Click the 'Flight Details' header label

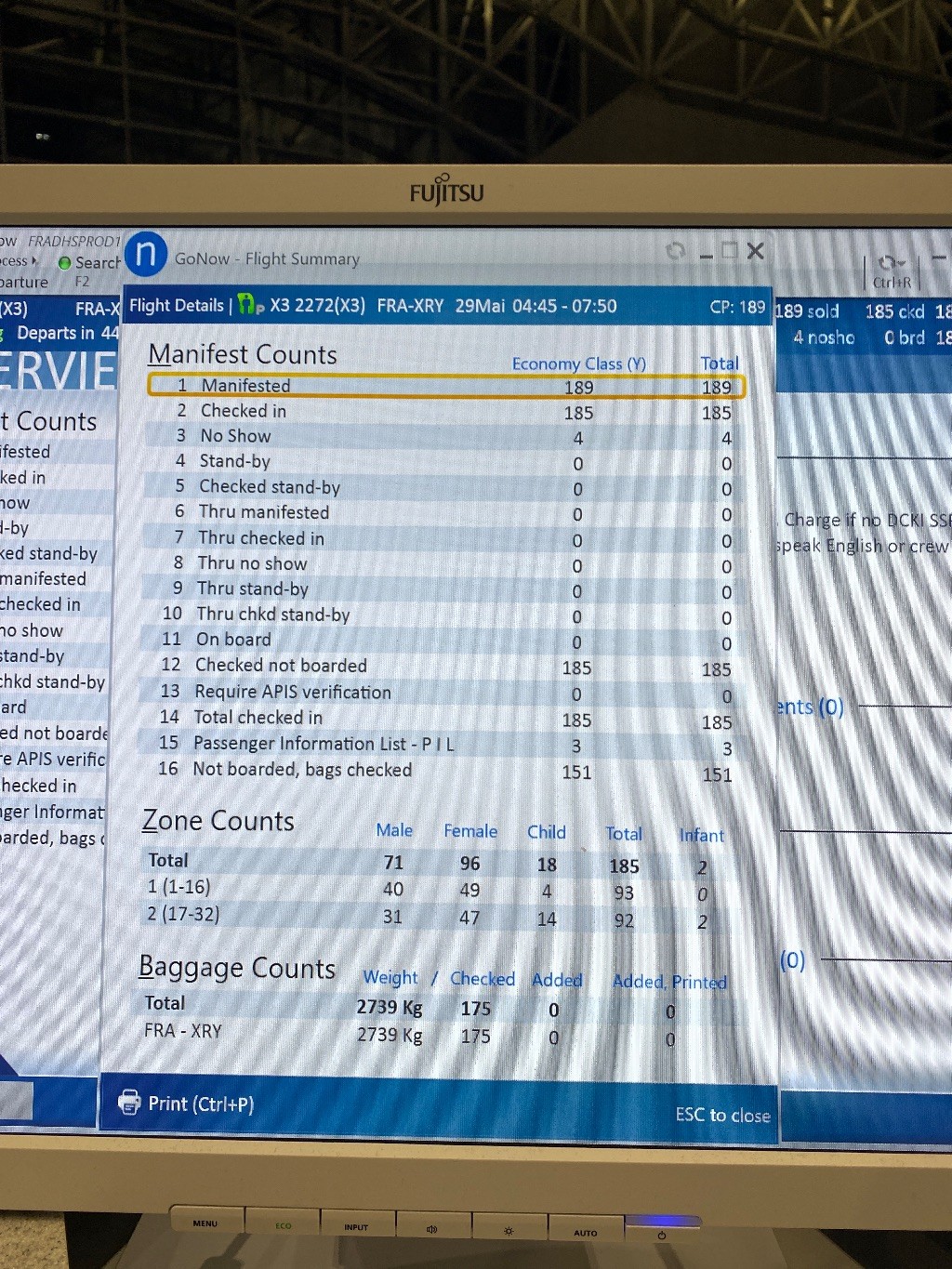click(177, 306)
